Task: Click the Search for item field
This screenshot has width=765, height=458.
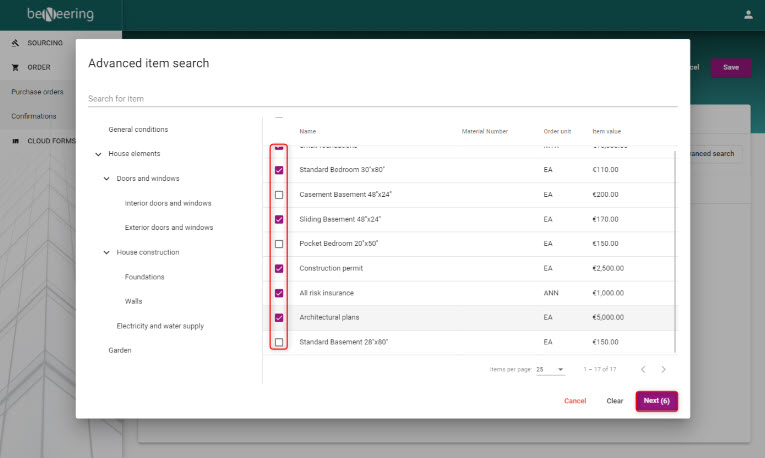Action: (382, 98)
